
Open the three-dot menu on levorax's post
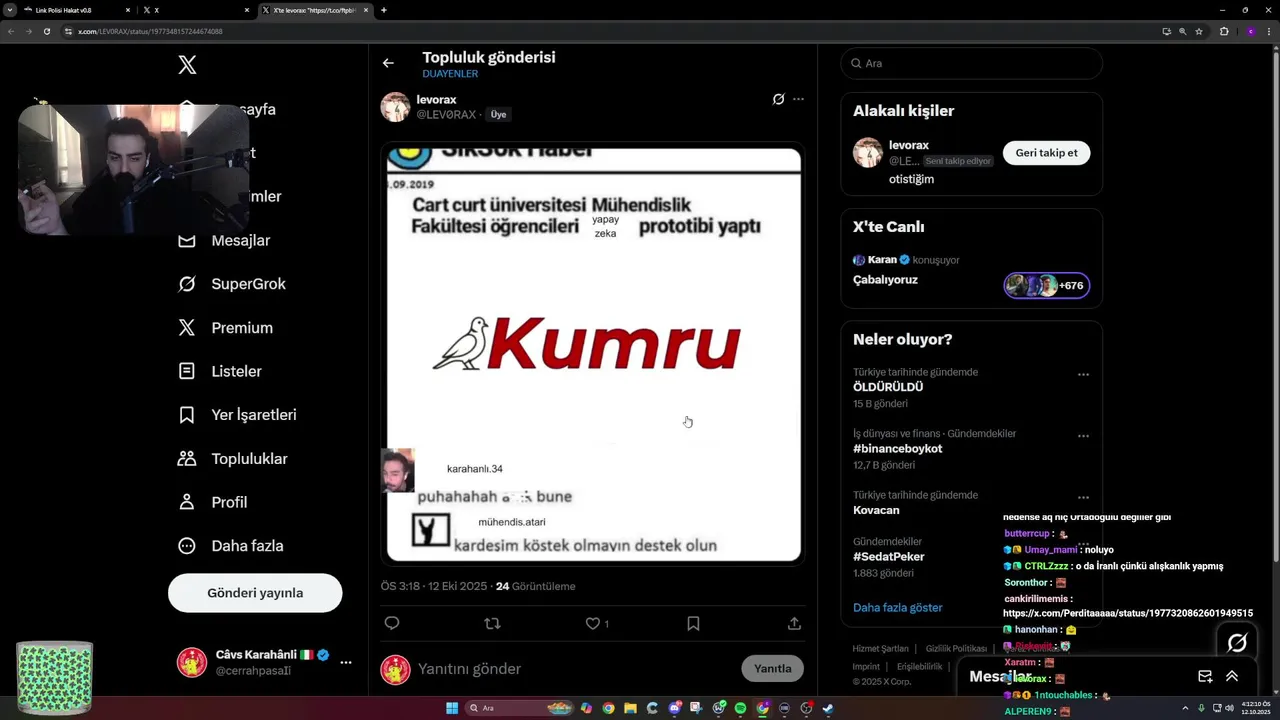point(798,99)
